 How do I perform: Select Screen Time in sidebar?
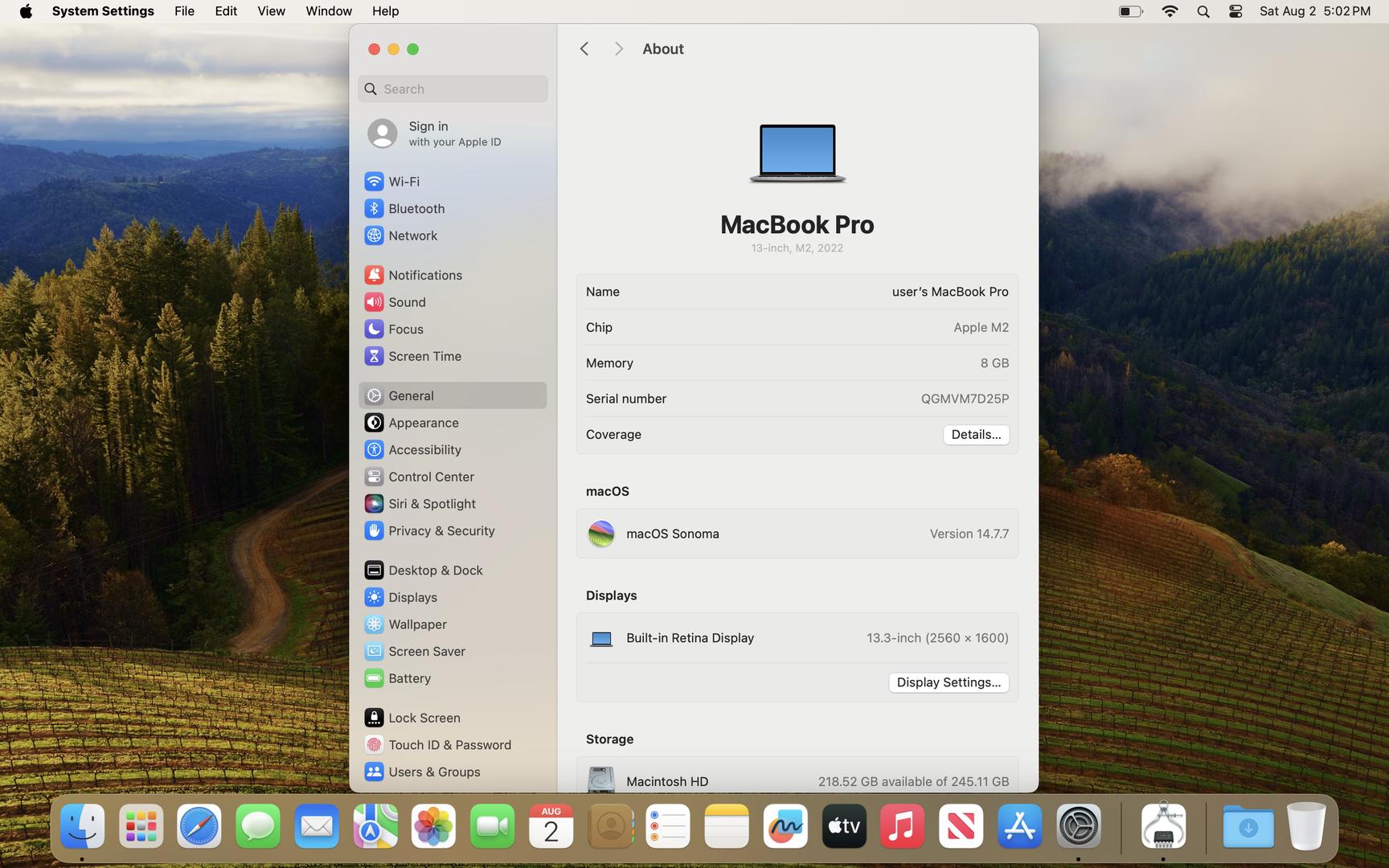tap(453, 356)
